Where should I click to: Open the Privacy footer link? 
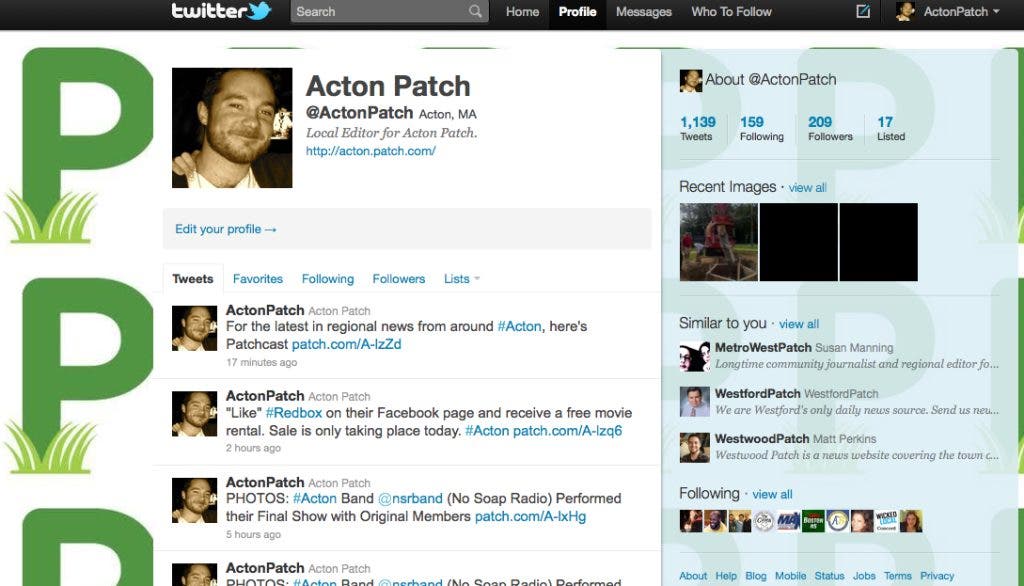pyautogui.click(x=937, y=576)
